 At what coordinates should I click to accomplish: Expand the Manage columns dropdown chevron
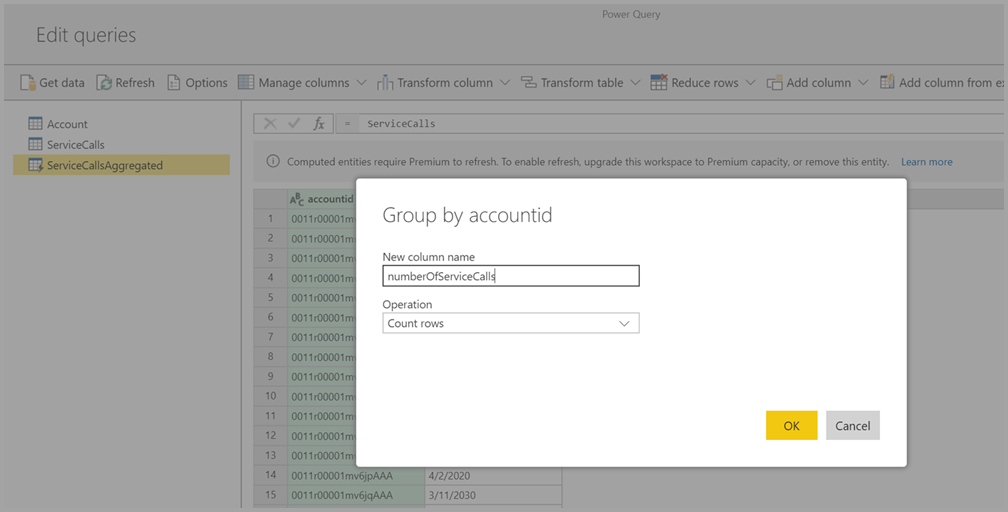pos(361,83)
